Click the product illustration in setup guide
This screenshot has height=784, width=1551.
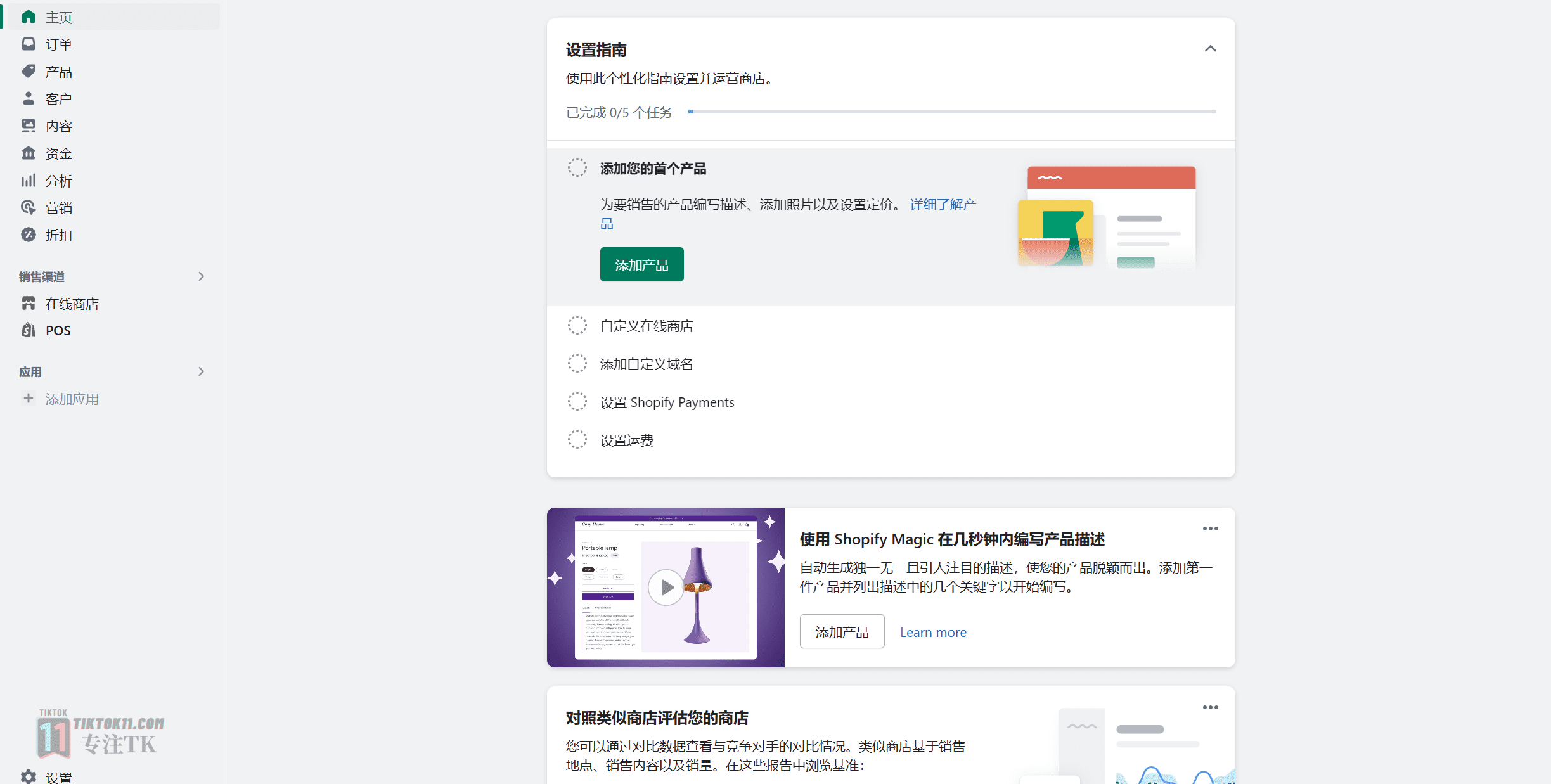1107,219
